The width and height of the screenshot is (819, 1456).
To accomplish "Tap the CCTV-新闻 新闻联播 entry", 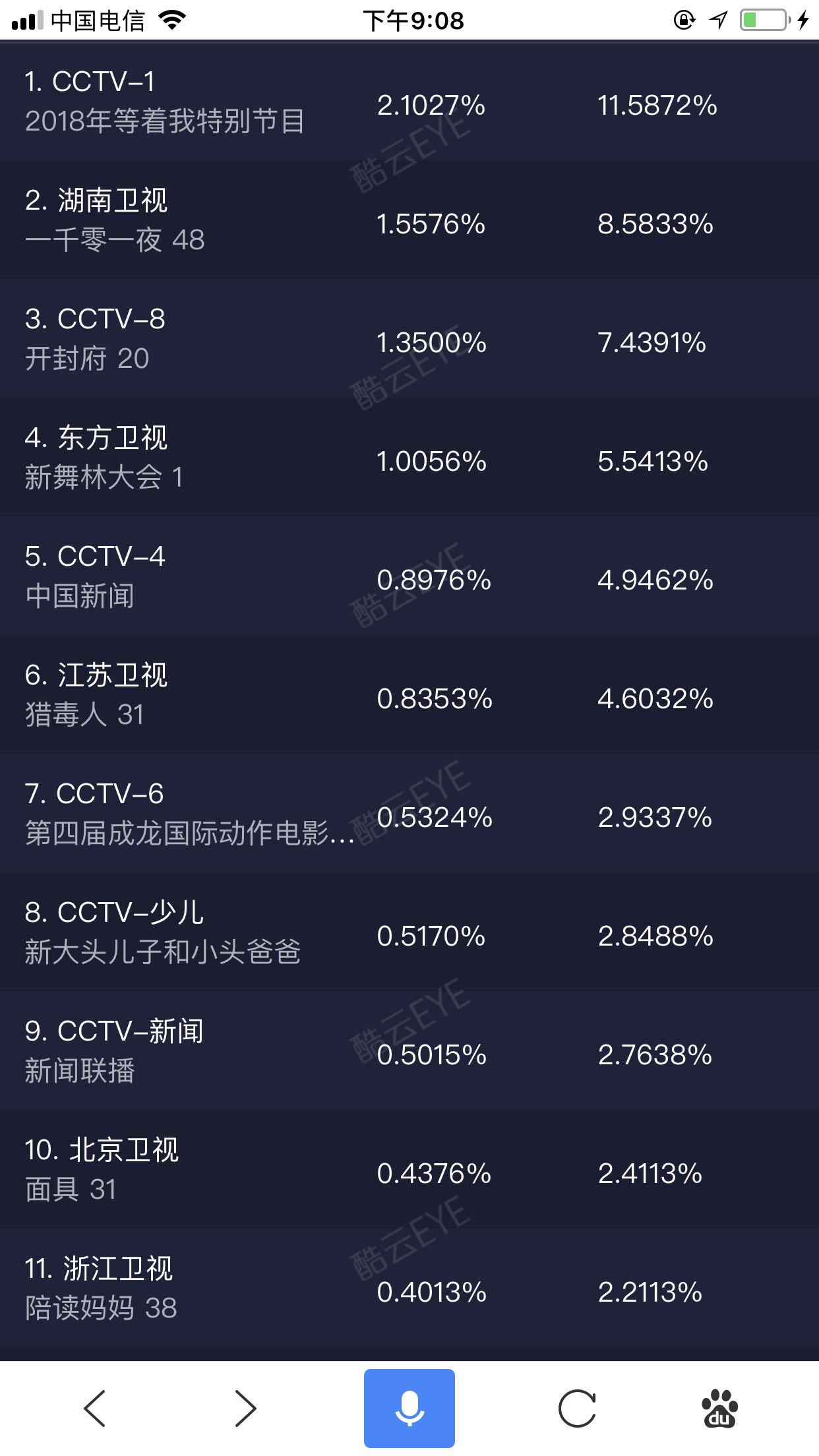I will point(409,1050).
